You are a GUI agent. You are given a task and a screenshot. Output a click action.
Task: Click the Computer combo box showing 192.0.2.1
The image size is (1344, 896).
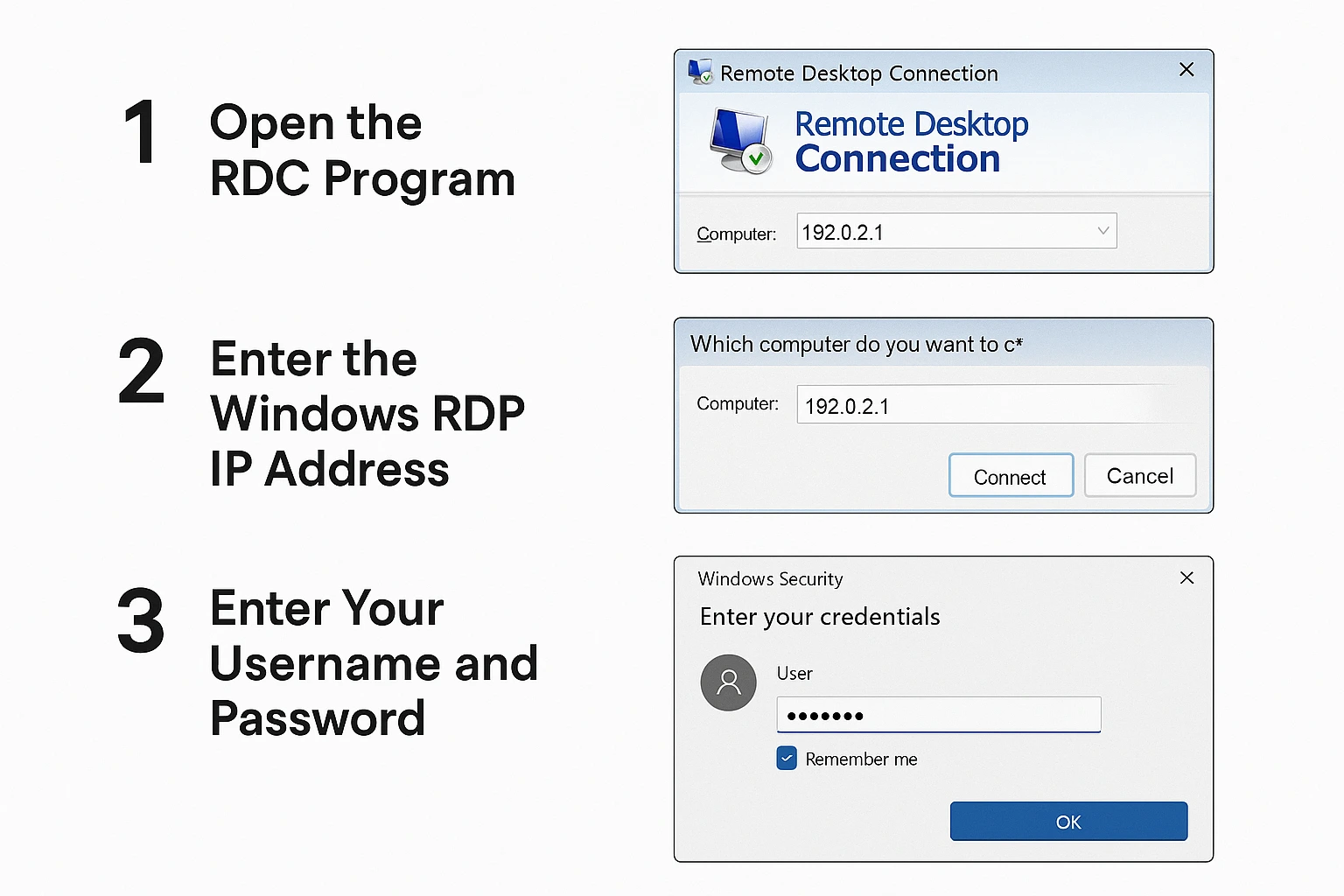[956, 231]
